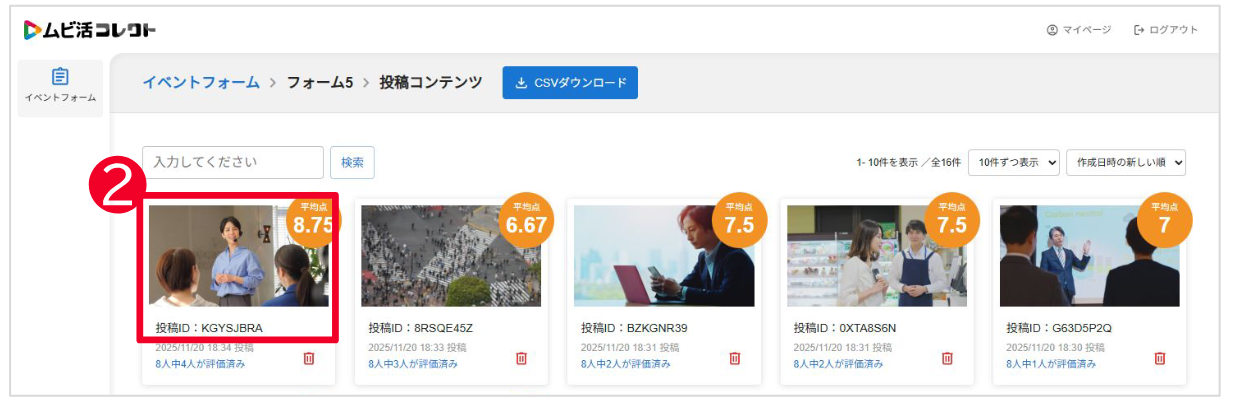Focus the 入力してください search field
1235x403 pixels.
point(233,162)
